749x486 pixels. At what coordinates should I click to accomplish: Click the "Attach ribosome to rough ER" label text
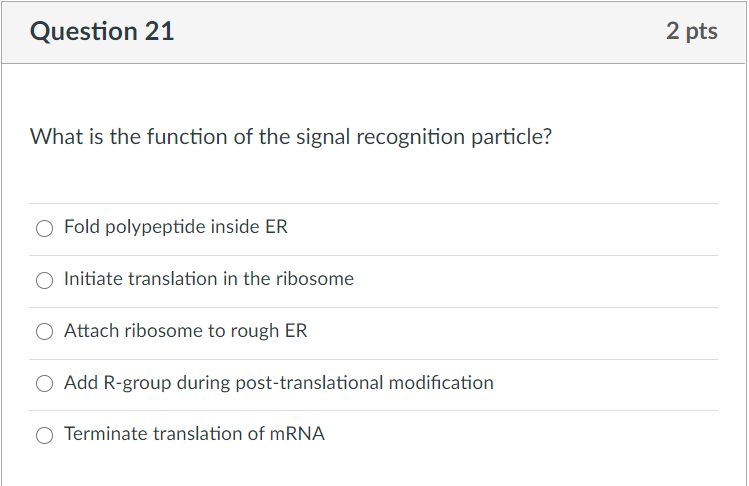[185, 331]
